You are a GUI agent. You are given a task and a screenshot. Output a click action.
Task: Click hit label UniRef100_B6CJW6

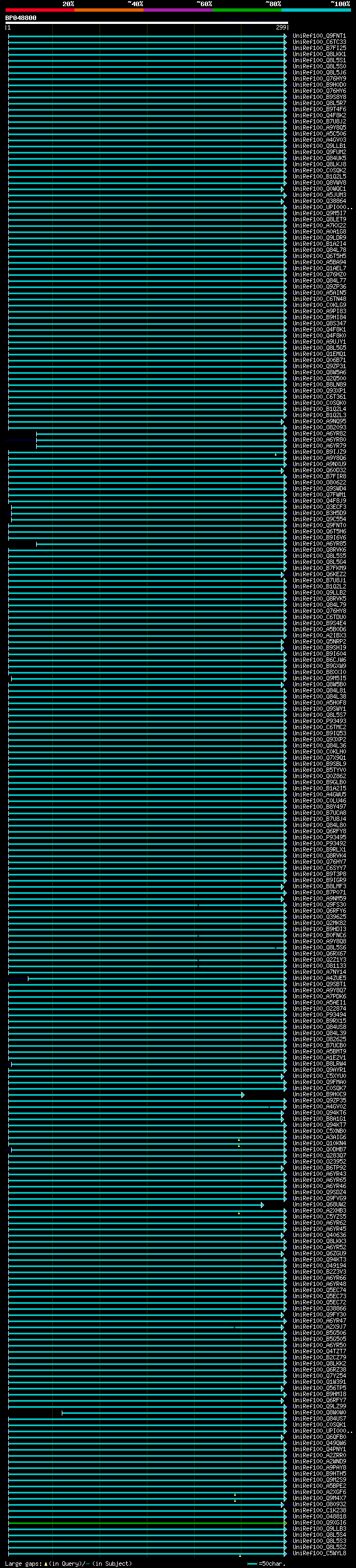(x=319, y=660)
